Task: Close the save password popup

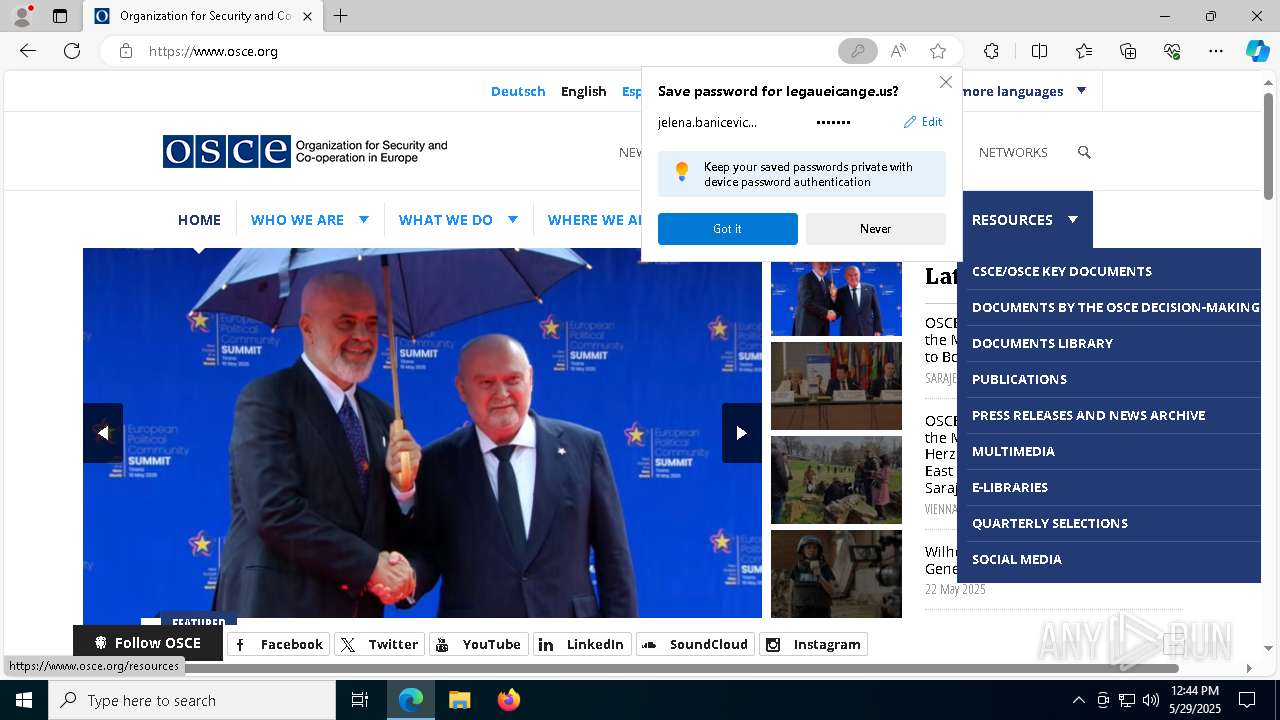Action: pyautogui.click(x=945, y=82)
